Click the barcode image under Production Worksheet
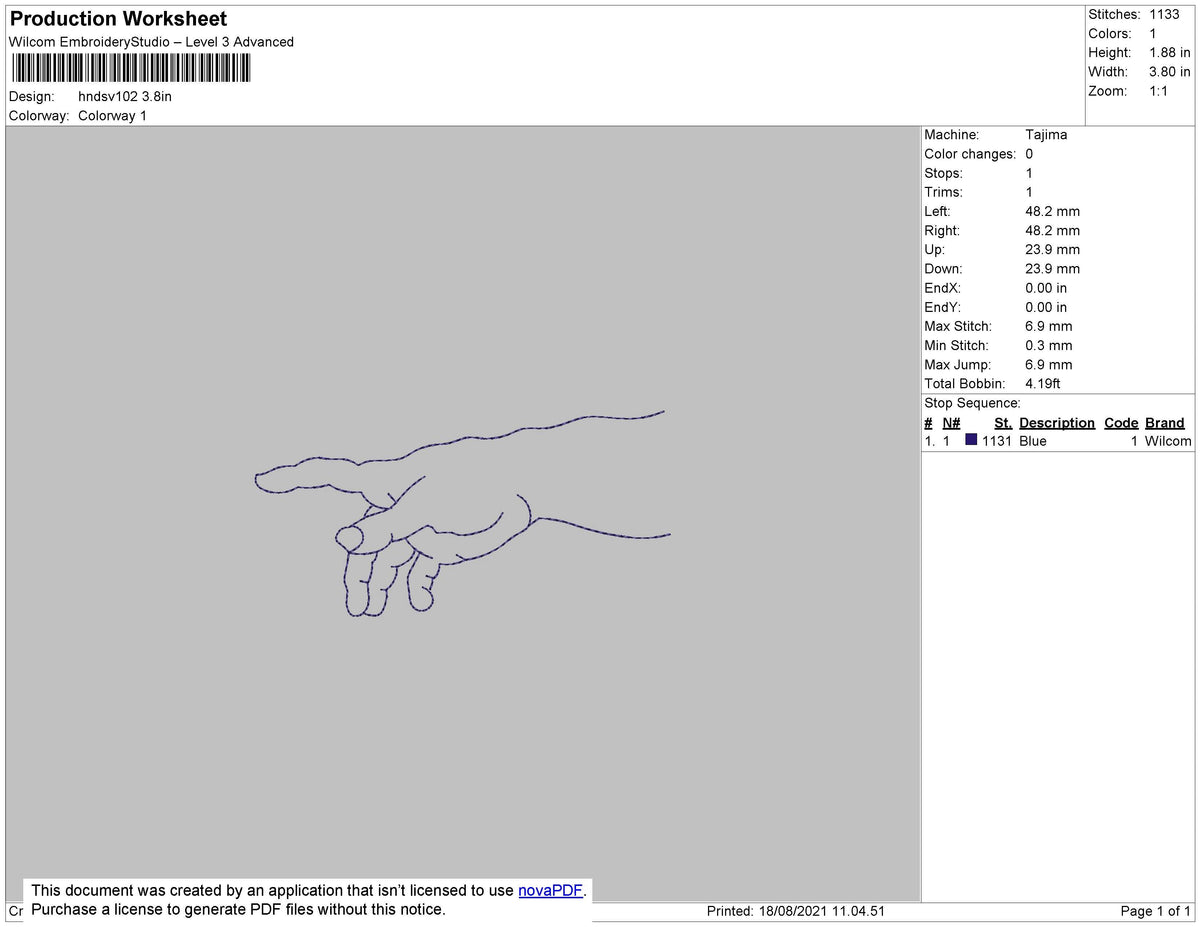 point(130,67)
